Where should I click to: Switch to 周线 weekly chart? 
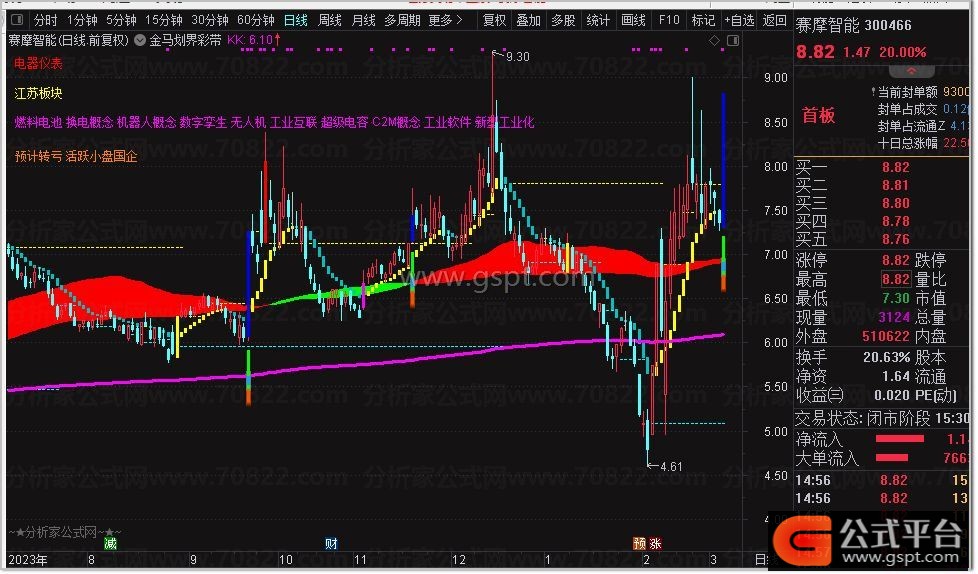tap(330, 20)
